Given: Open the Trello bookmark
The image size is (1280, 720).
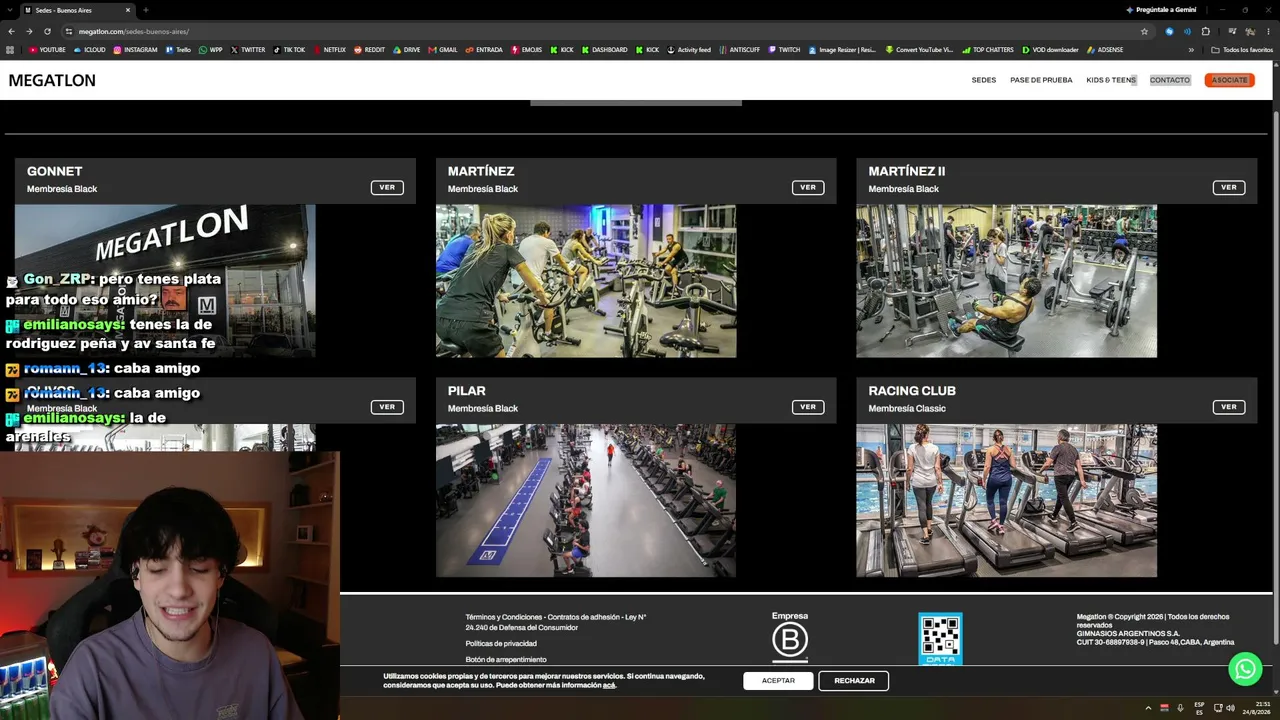Looking at the screenshot, I should click(x=178, y=50).
